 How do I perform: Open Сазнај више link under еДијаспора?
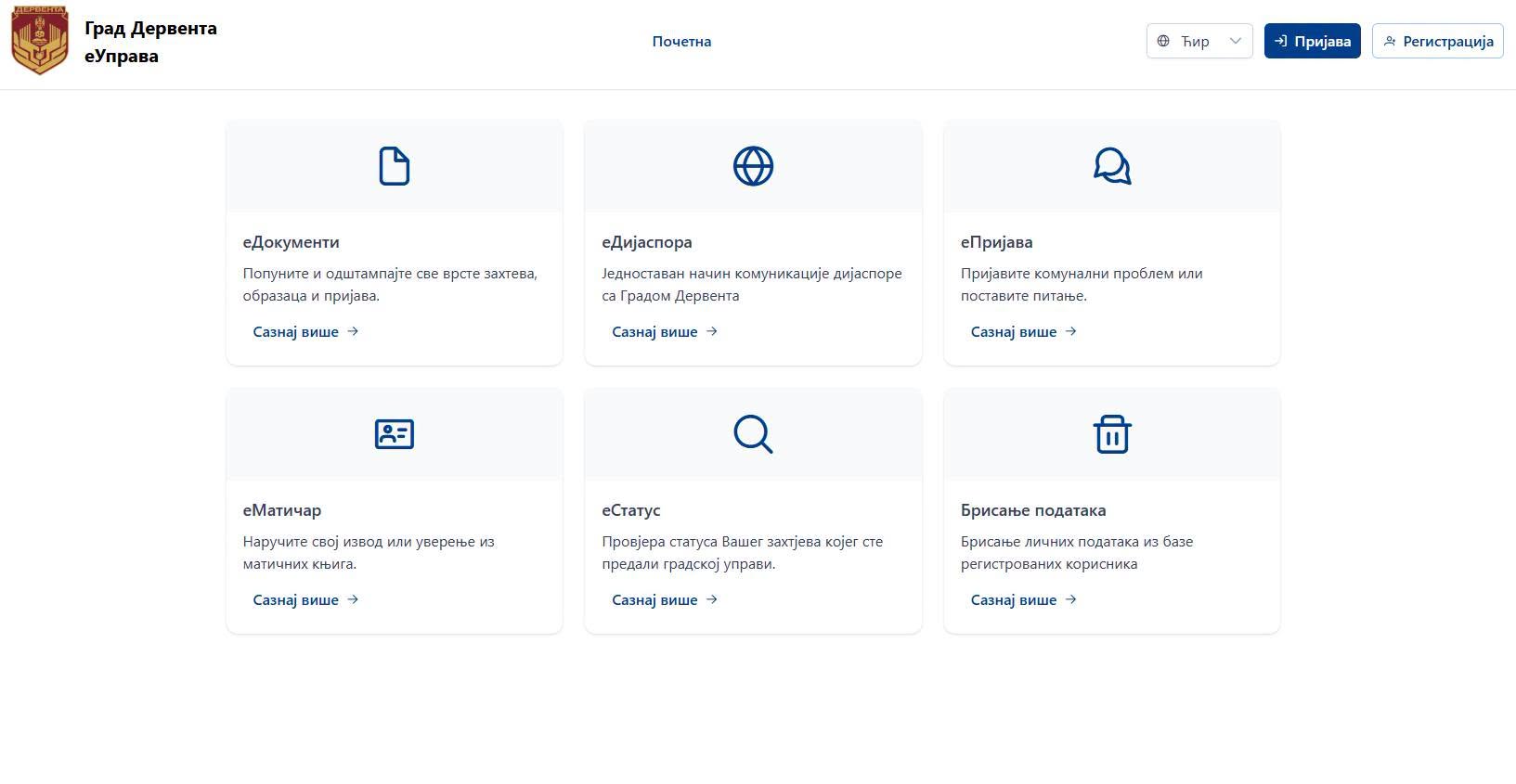665,331
